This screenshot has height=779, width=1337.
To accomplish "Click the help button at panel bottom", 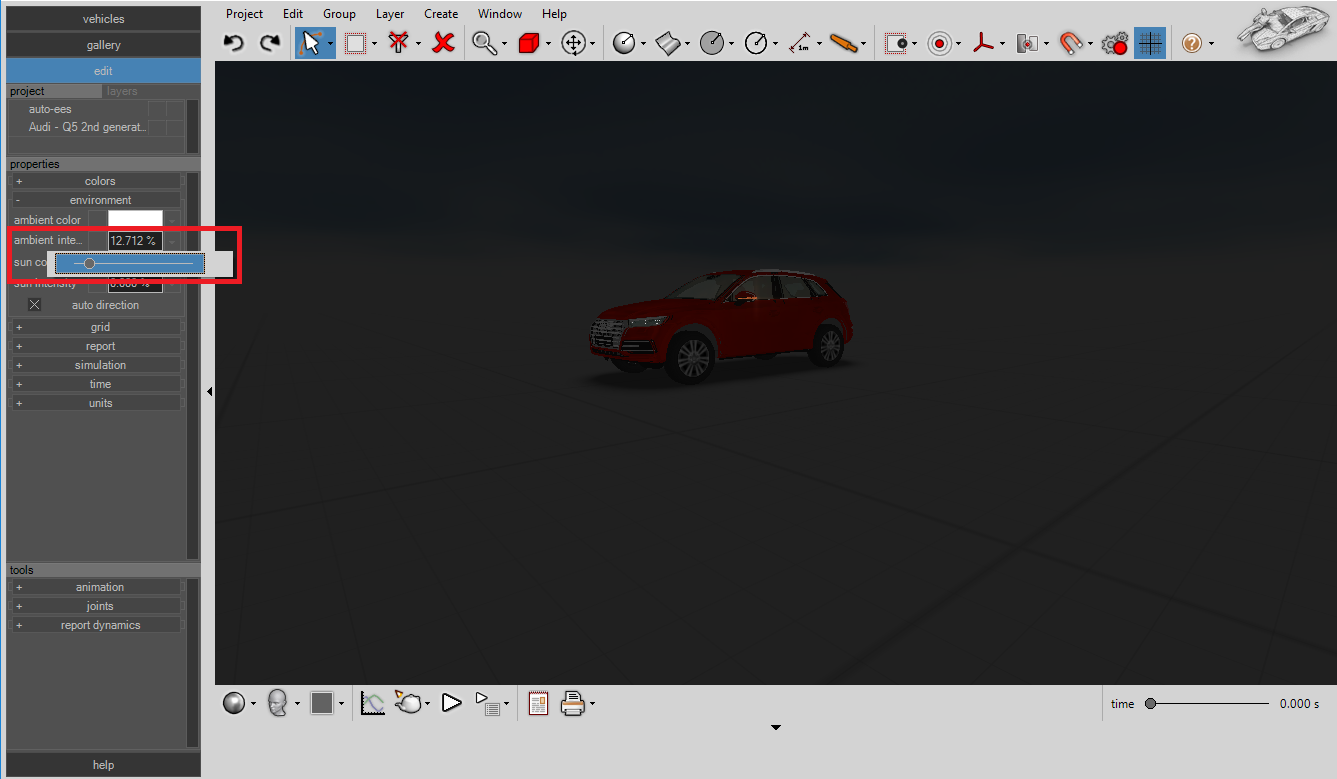I will 103,765.
